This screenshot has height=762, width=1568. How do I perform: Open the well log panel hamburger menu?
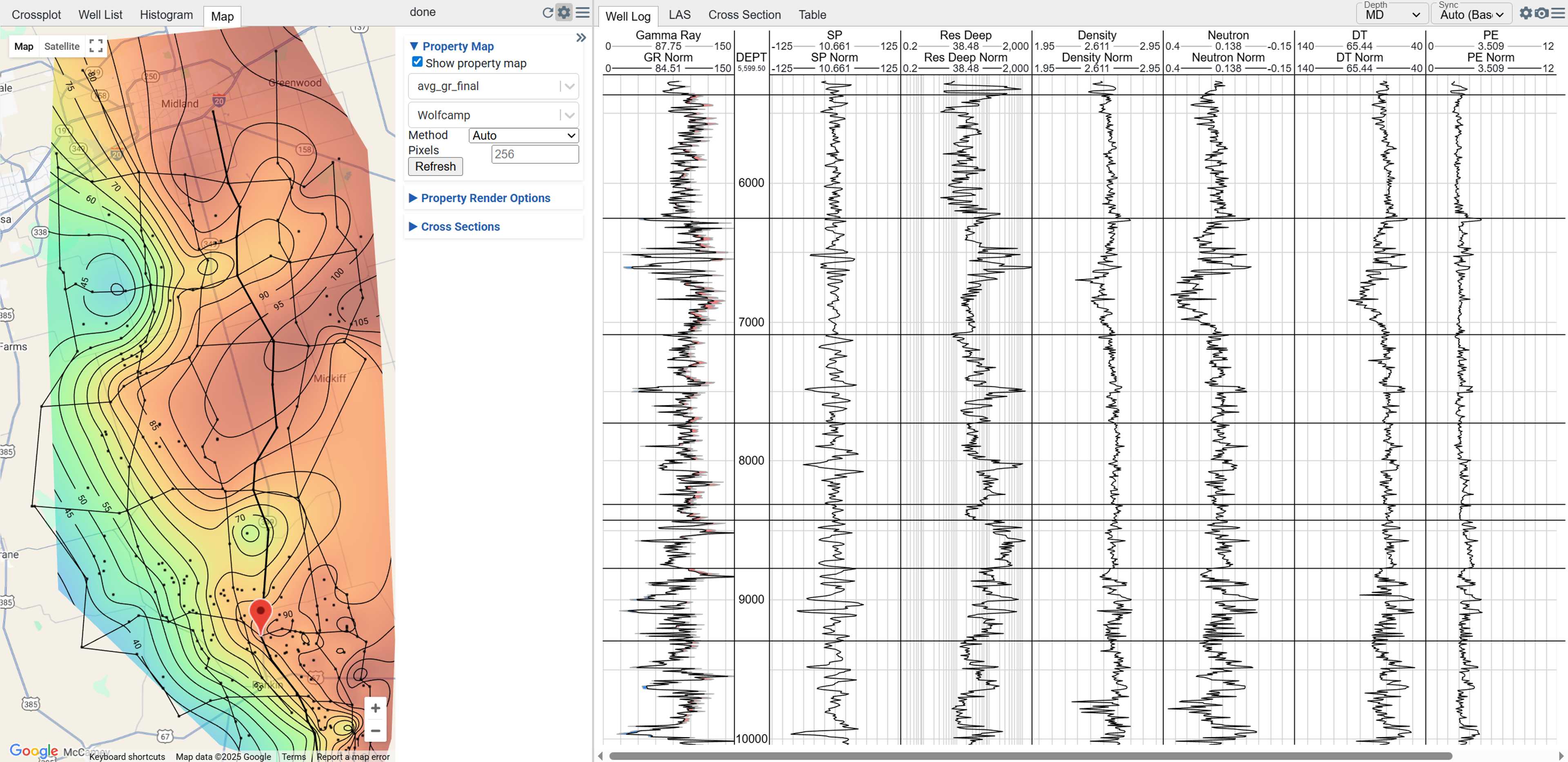(x=1558, y=13)
